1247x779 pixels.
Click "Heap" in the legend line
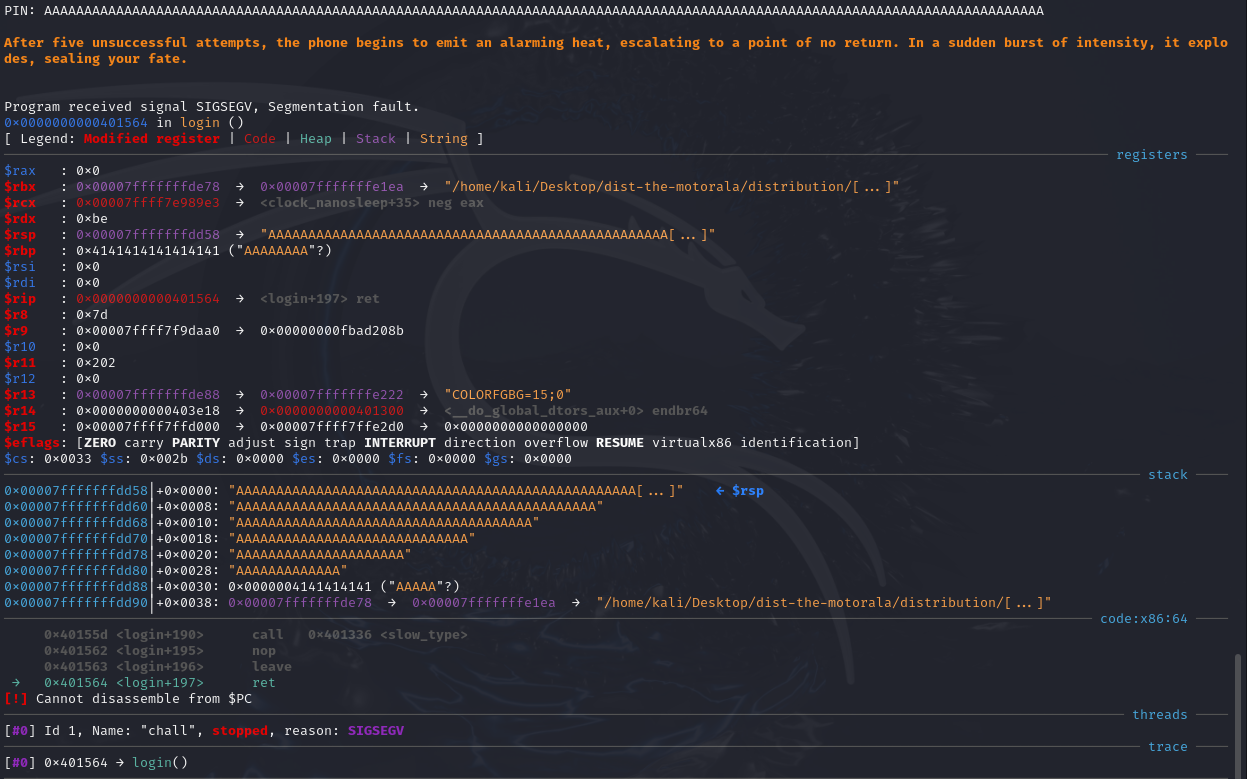point(316,139)
